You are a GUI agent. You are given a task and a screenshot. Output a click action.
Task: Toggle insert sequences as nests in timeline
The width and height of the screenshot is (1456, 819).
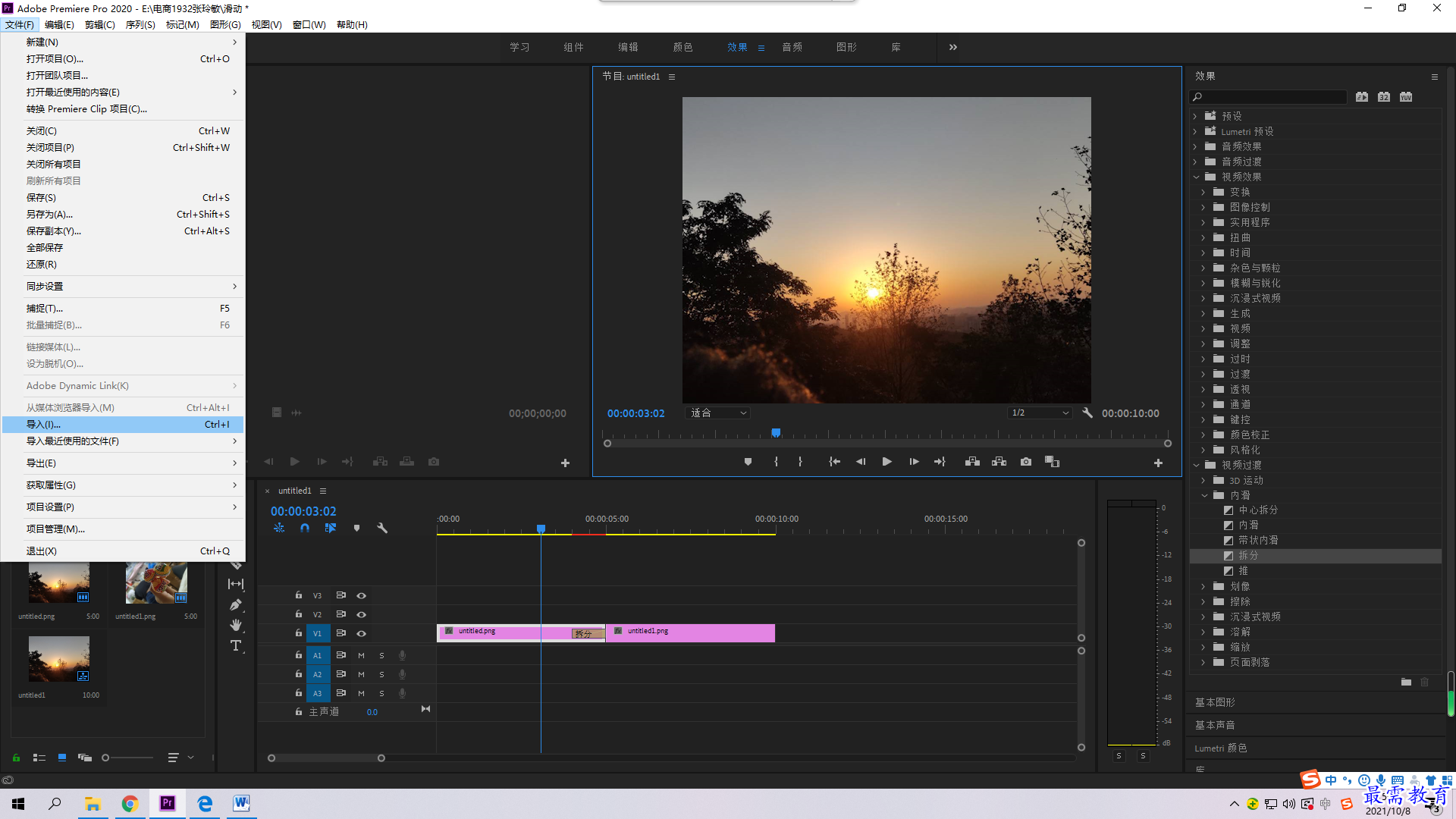tap(279, 528)
